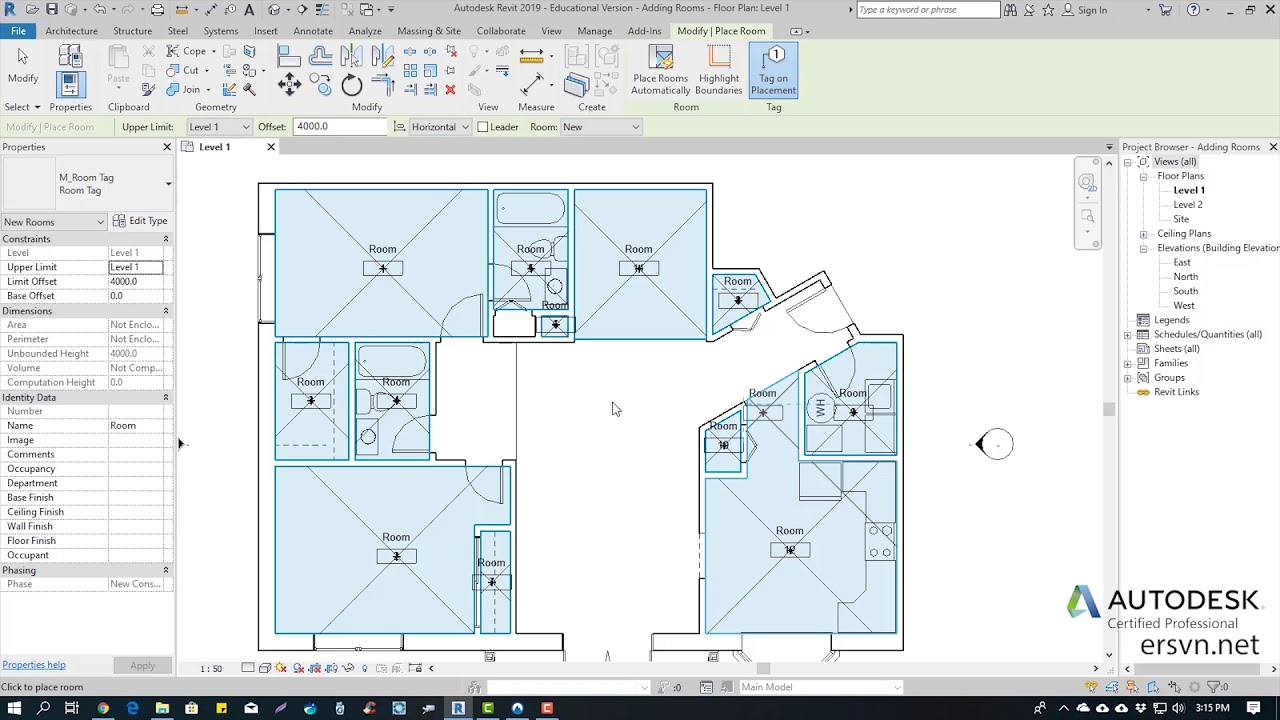Viewport: 1280px width, 720px height.
Task: Click Temporary Hide/Isolate glasses icon
Action: point(348,668)
